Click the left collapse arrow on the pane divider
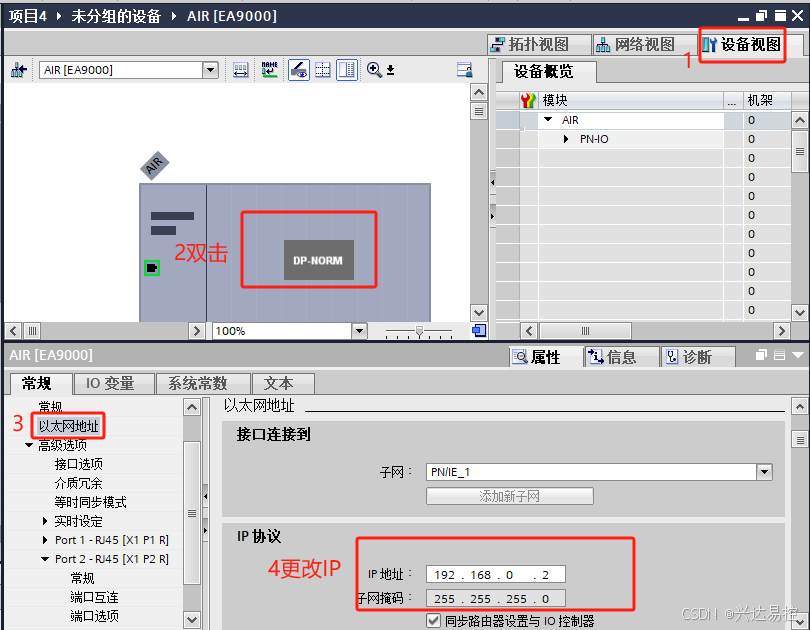The height and width of the screenshot is (630, 810). 493,182
